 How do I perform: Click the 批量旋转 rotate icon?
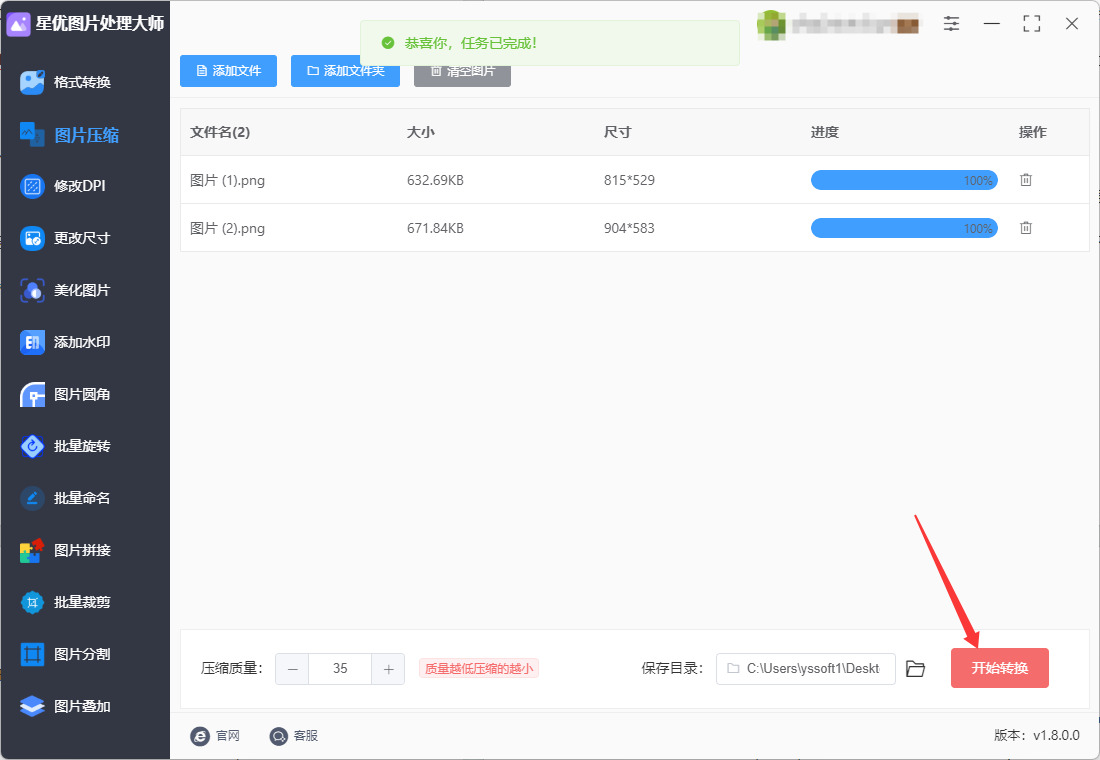pyautogui.click(x=32, y=446)
